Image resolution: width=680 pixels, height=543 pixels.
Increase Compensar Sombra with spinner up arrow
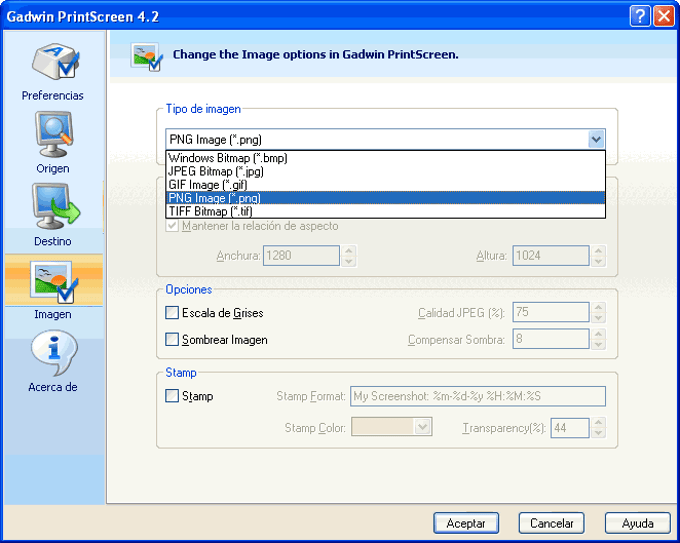click(598, 334)
